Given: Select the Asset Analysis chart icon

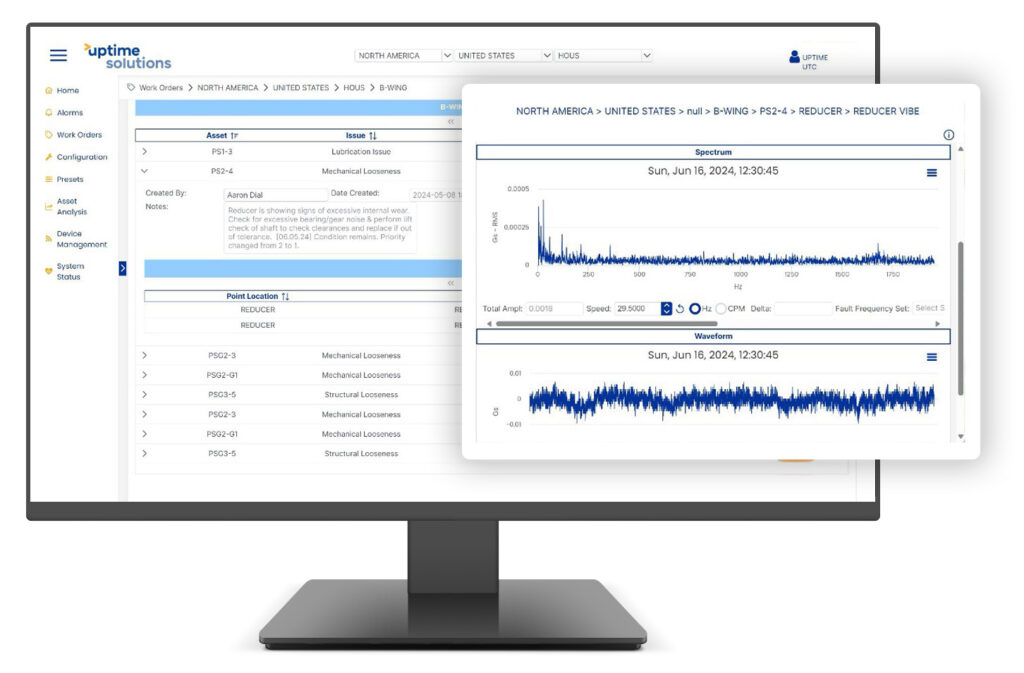Looking at the screenshot, I should [47, 206].
